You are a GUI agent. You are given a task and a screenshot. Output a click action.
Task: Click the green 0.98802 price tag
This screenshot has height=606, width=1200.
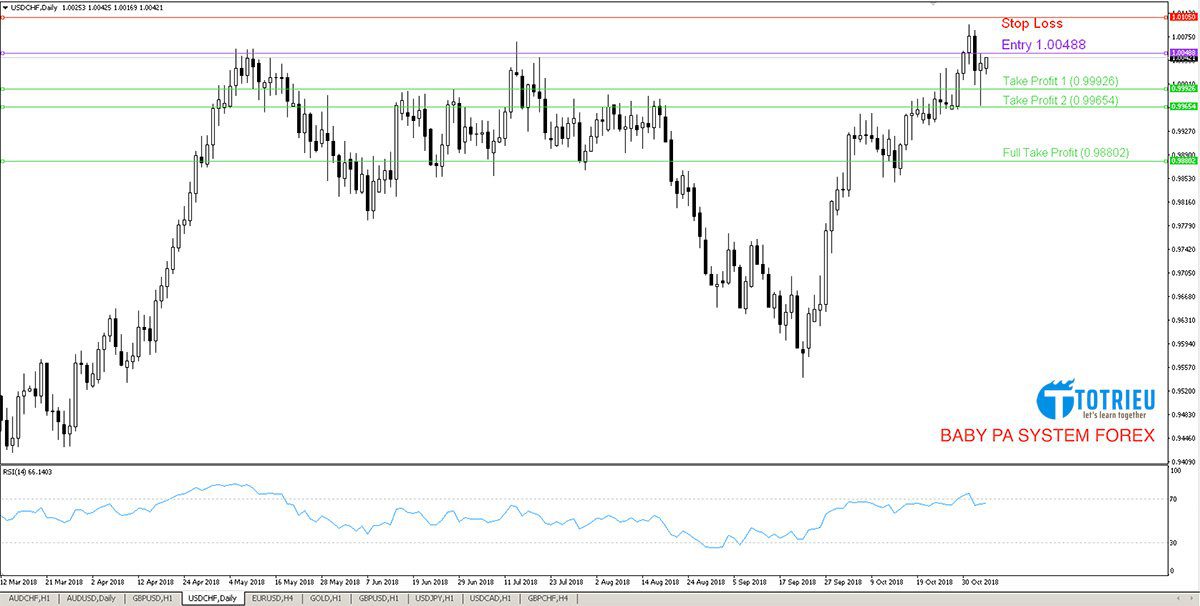pyautogui.click(x=1182, y=160)
